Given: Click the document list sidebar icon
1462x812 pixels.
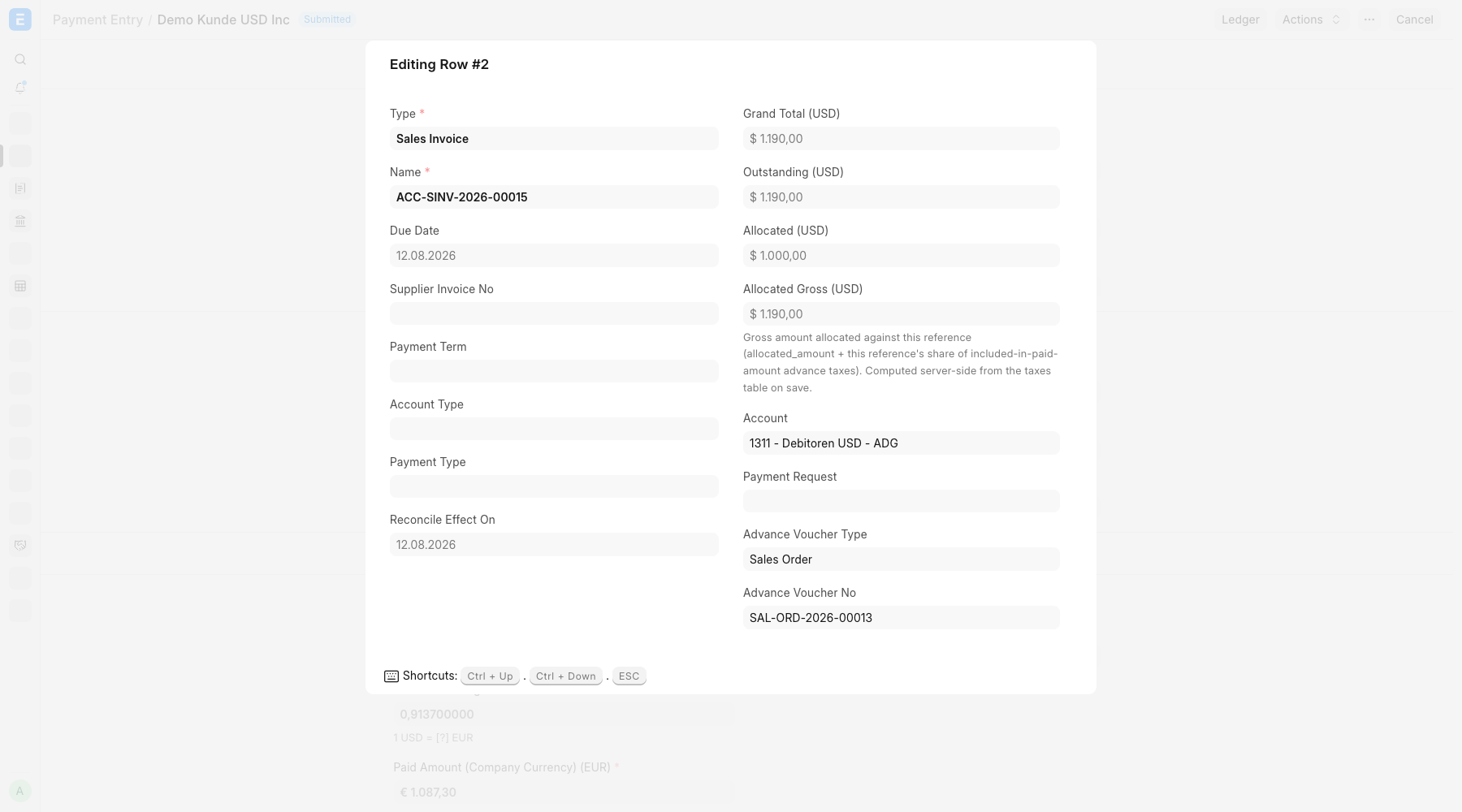Looking at the screenshot, I should coord(20,188).
